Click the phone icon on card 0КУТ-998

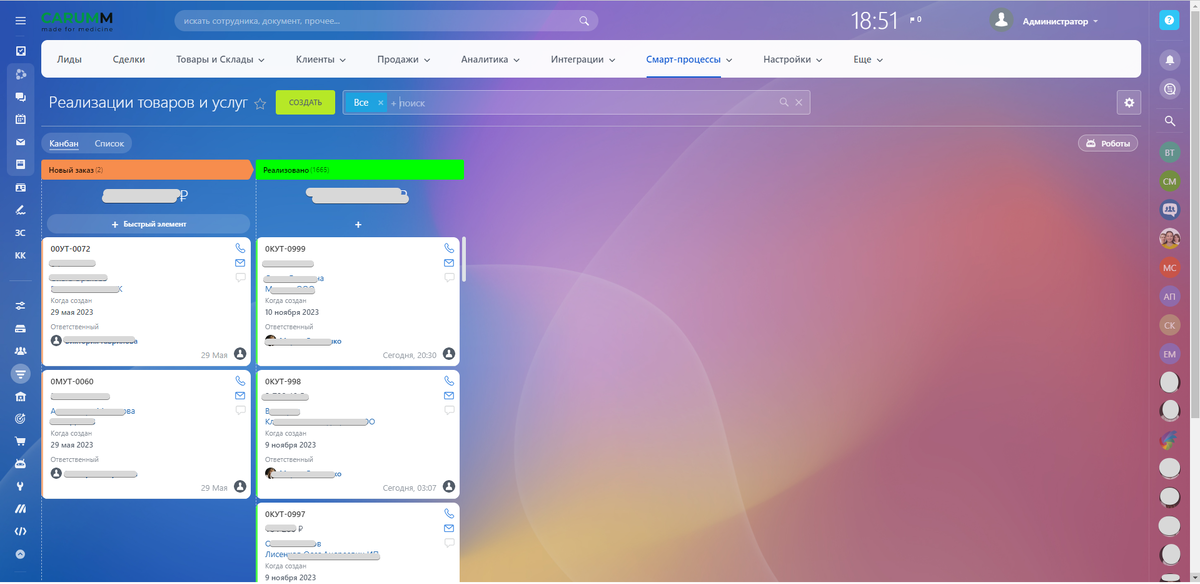449,381
